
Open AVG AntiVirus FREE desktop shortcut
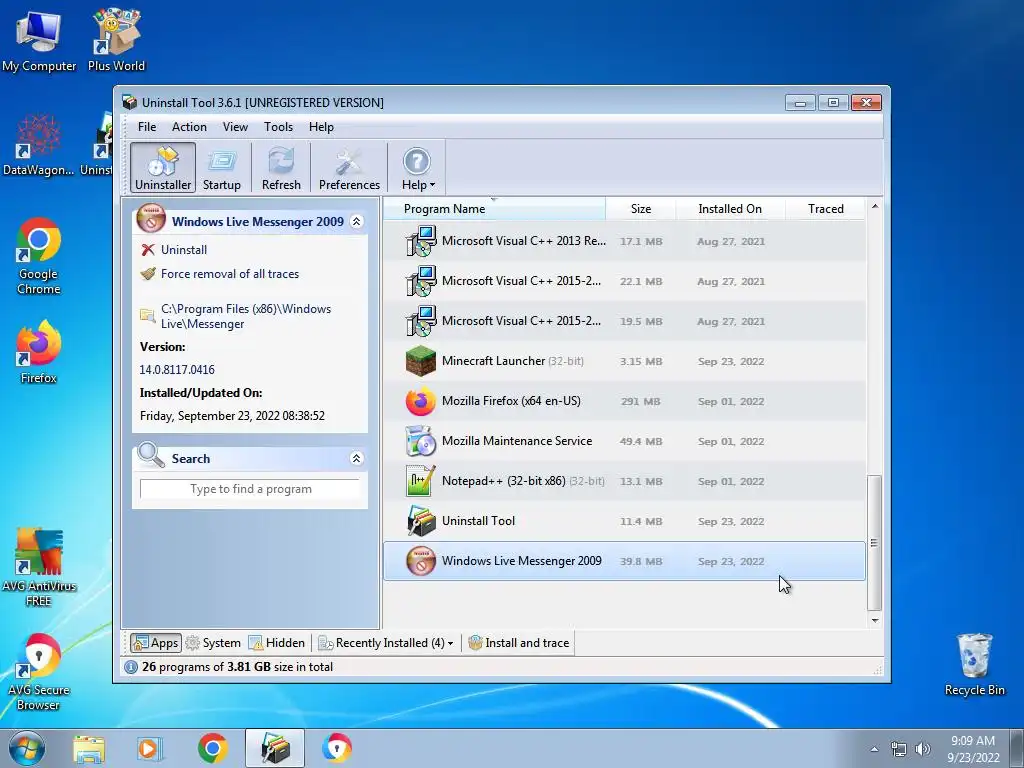39,567
